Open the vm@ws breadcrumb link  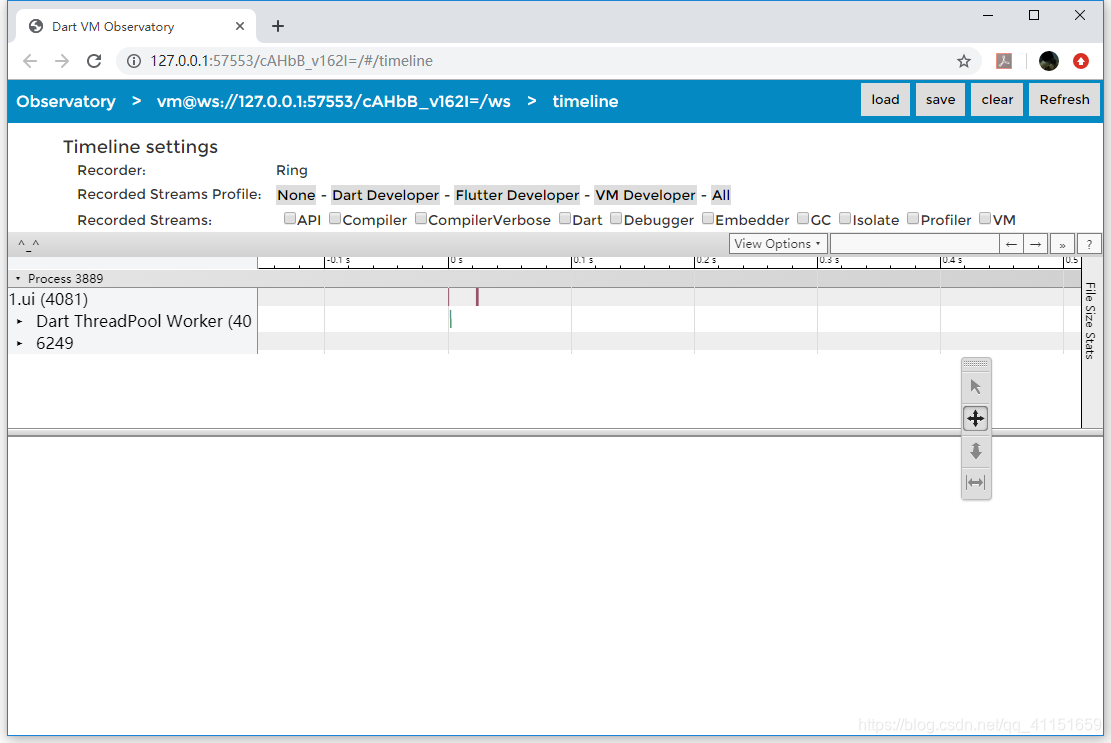tap(333, 101)
